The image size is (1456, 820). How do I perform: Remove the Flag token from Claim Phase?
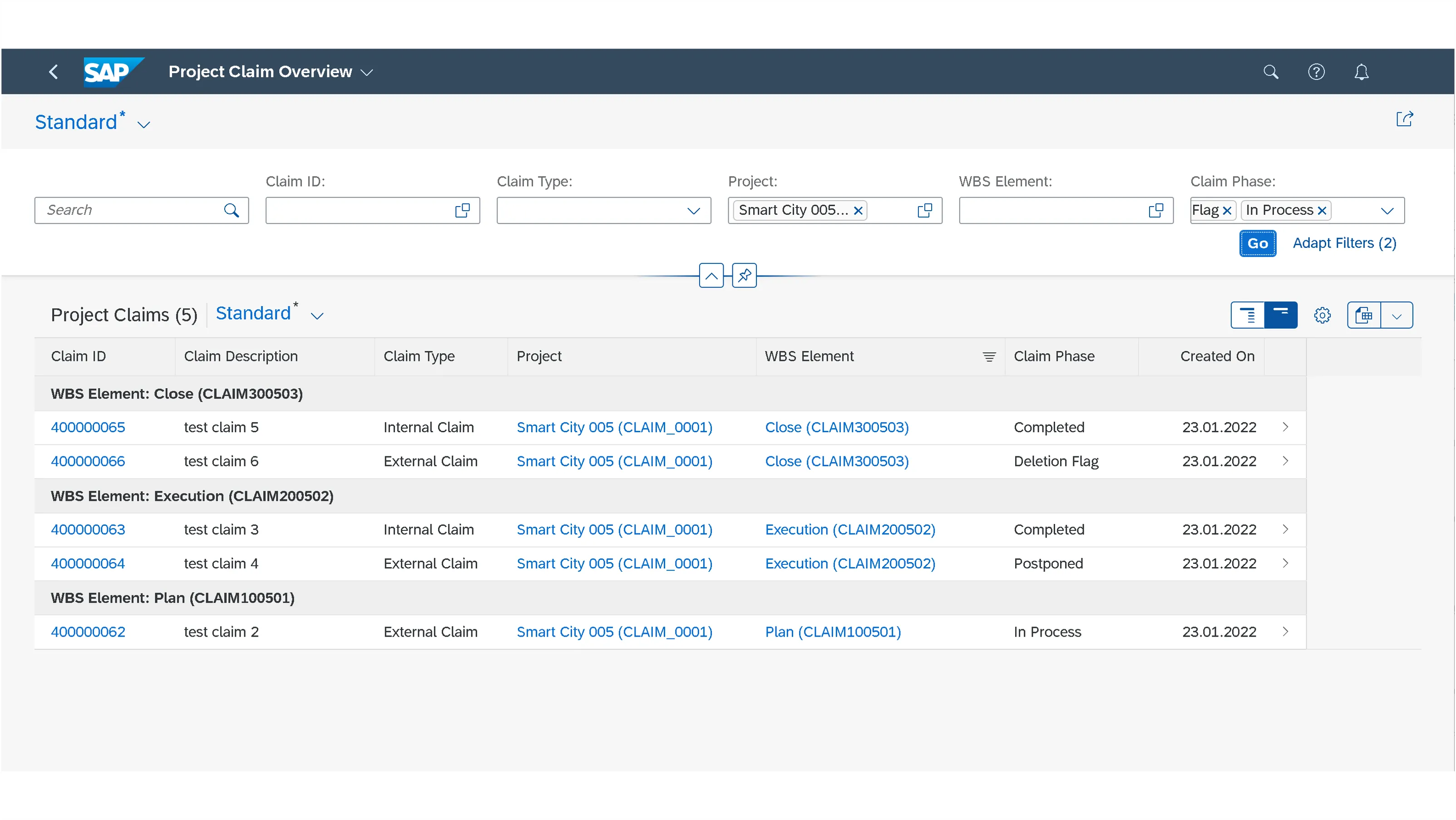pyautogui.click(x=1228, y=210)
